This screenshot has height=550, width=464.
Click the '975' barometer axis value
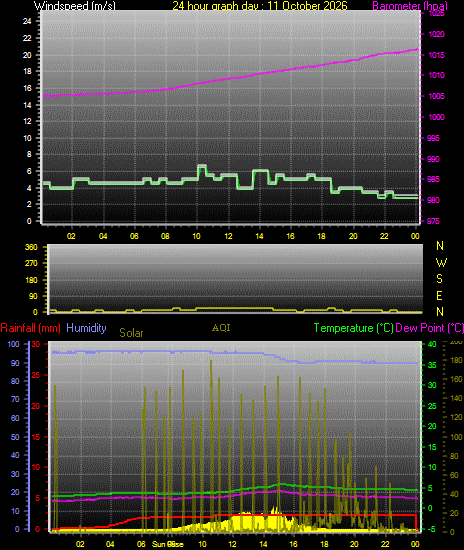[433, 221]
